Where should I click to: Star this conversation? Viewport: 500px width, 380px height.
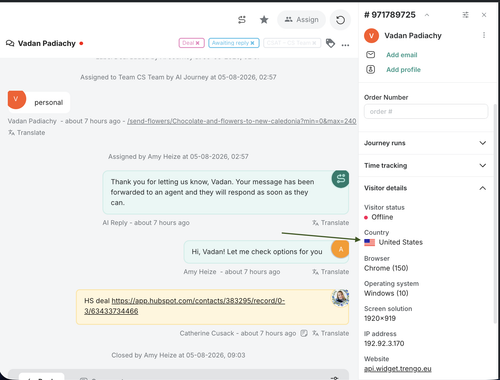pyautogui.click(x=264, y=20)
